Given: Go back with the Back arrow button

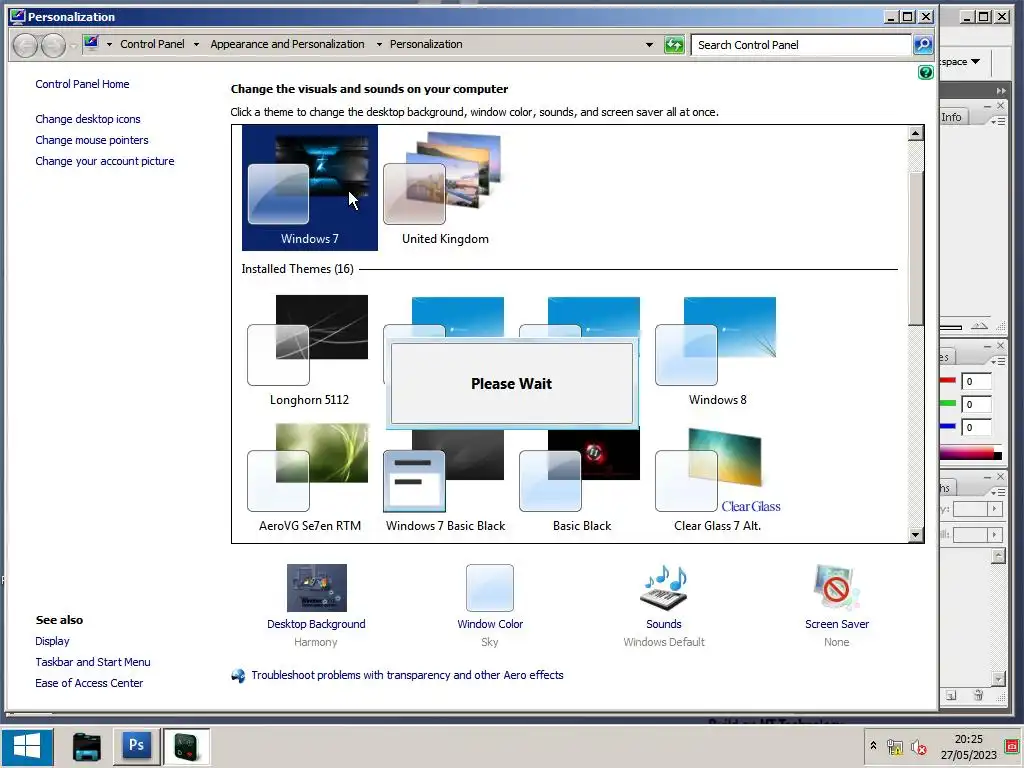Looking at the screenshot, I should click(x=25, y=45).
